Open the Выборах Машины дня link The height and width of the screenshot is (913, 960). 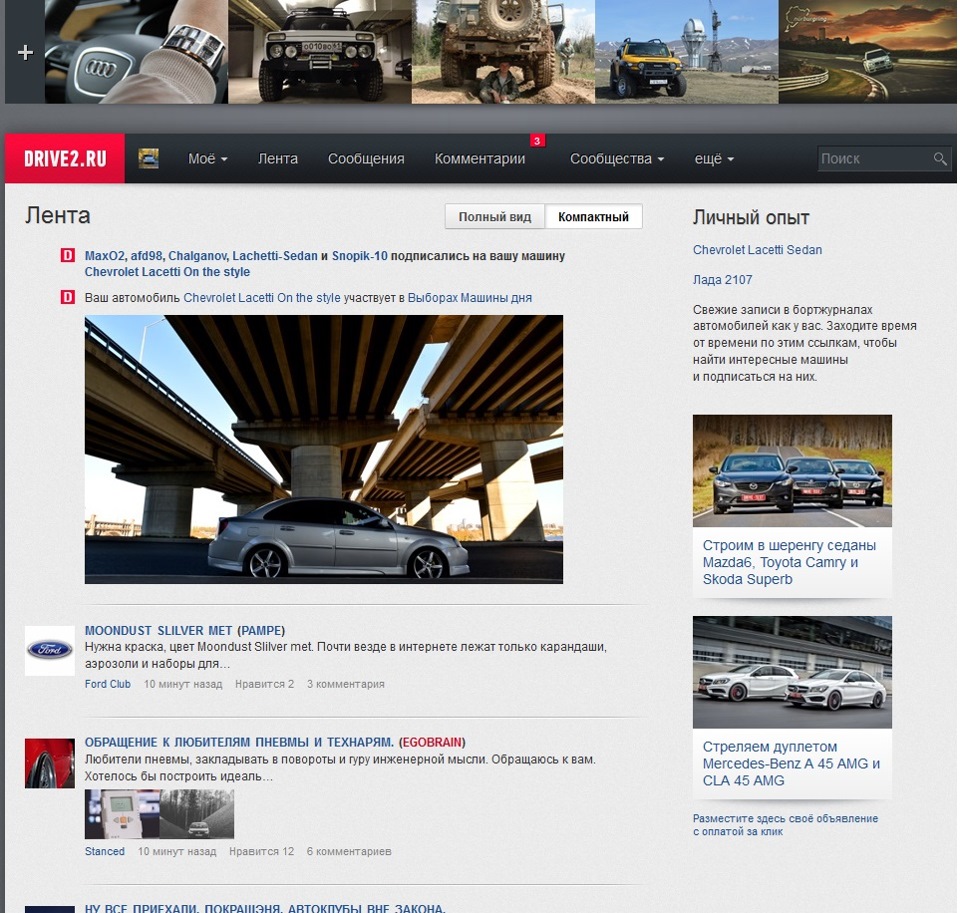click(x=470, y=298)
